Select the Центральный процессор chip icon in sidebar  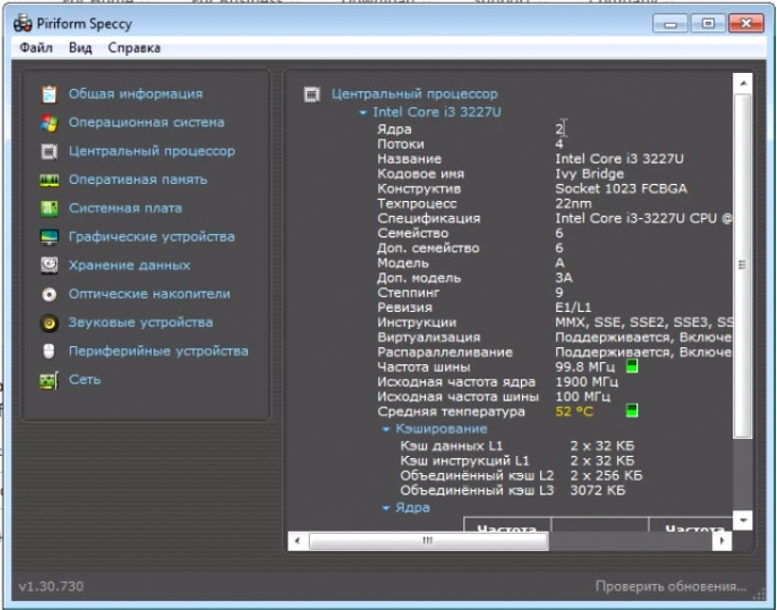click(x=49, y=152)
